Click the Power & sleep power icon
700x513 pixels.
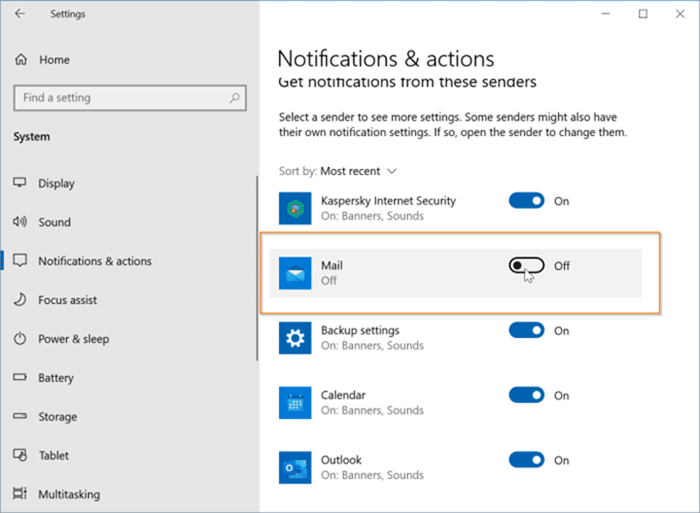(x=20, y=338)
